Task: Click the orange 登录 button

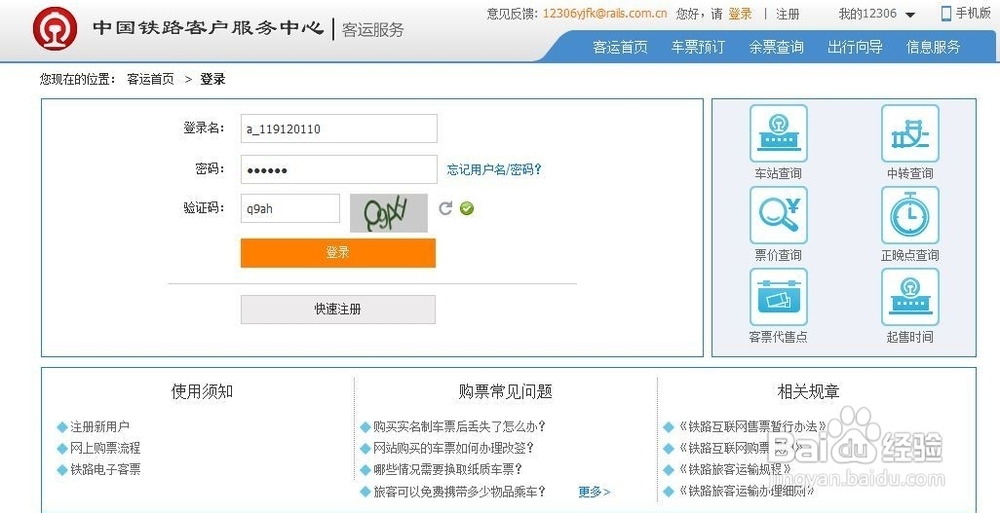Action: (x=338, y=253)
